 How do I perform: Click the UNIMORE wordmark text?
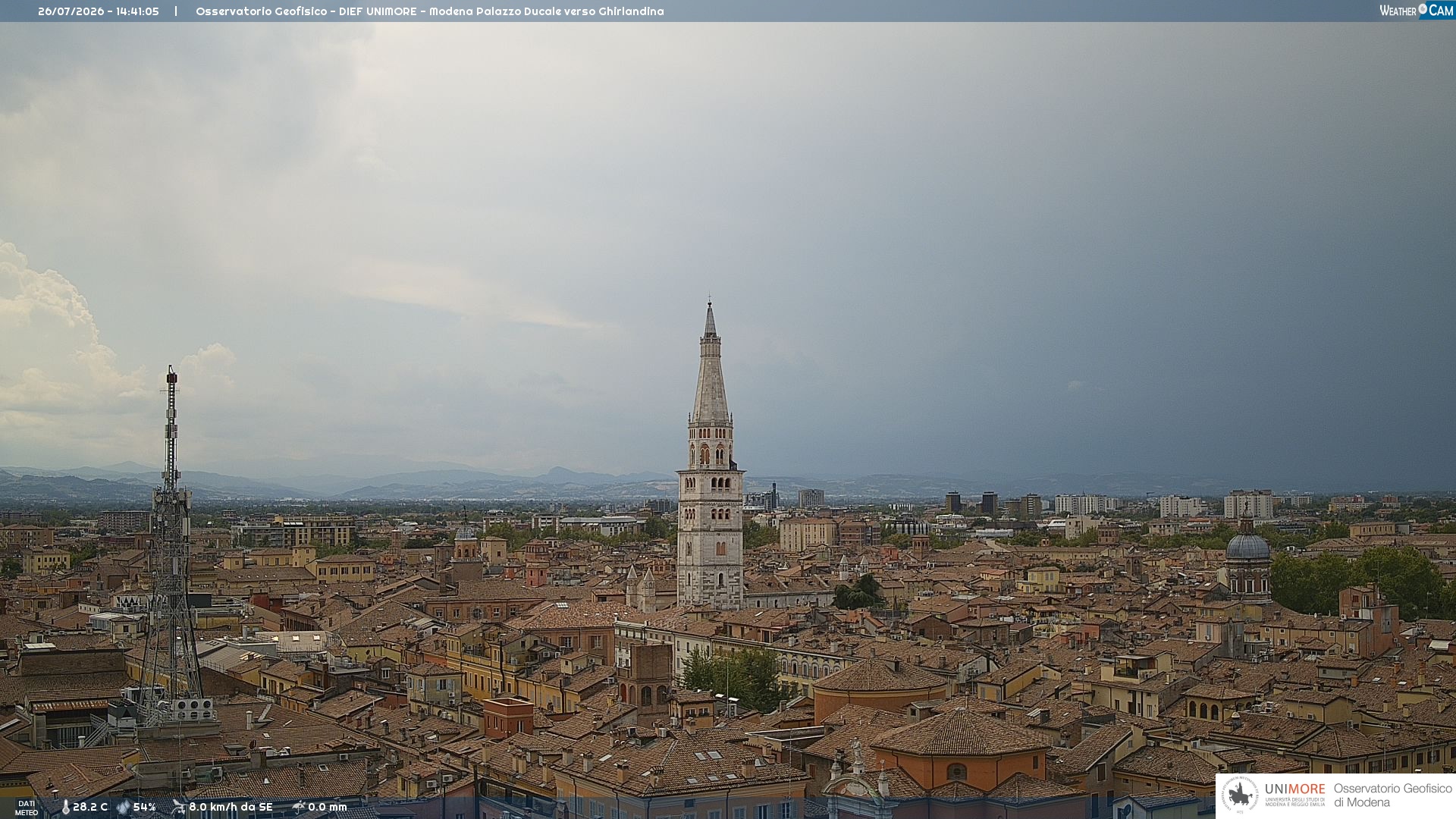tap(1295, 789)
